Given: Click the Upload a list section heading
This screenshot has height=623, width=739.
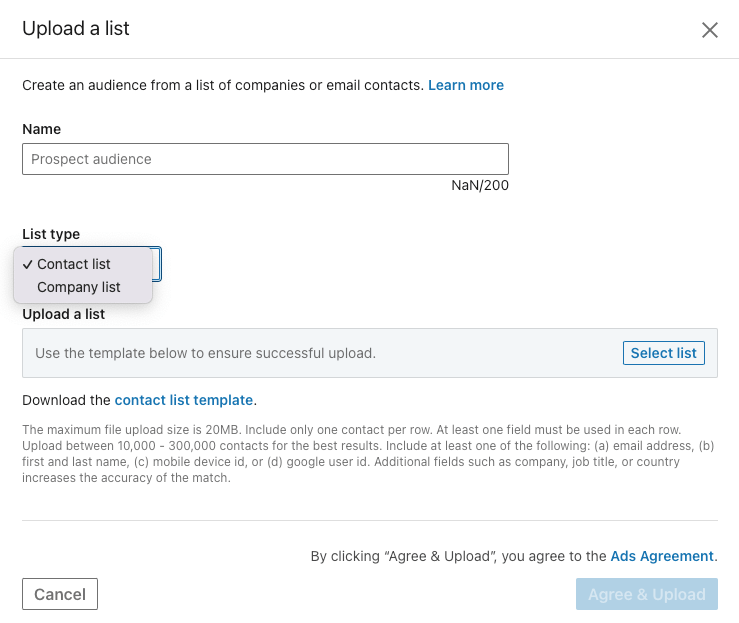Looking at the screenshot, I should coord(64,314).
